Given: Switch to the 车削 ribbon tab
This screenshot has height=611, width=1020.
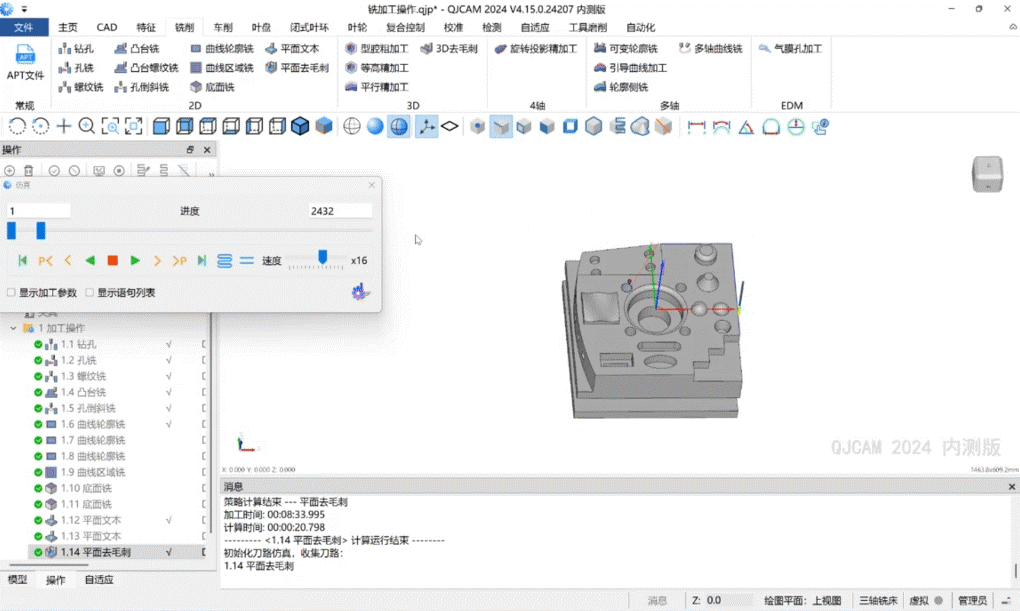Looking at the screenshot, I should point(223,27).
